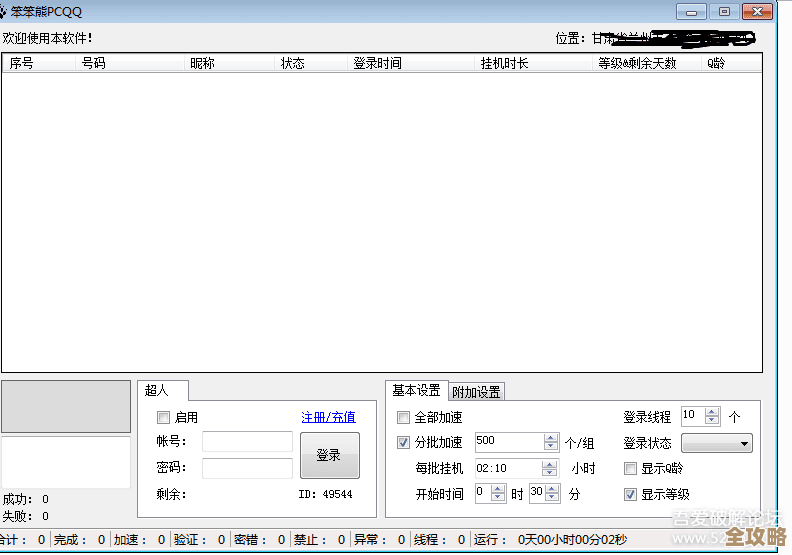Close the 笨笨熊PCQQ window

tap(758, 12)
